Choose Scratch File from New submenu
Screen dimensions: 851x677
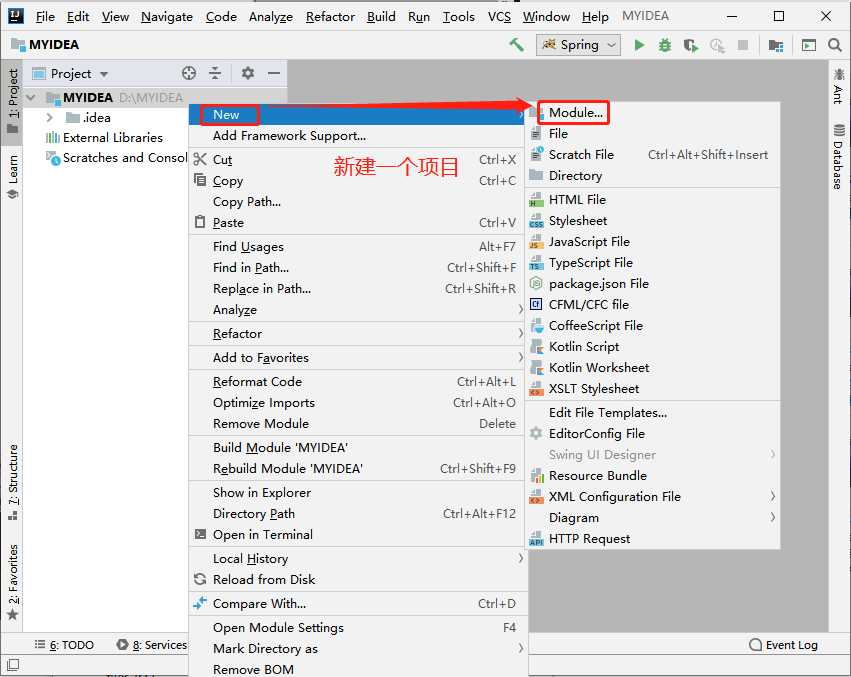pos(653,155)
